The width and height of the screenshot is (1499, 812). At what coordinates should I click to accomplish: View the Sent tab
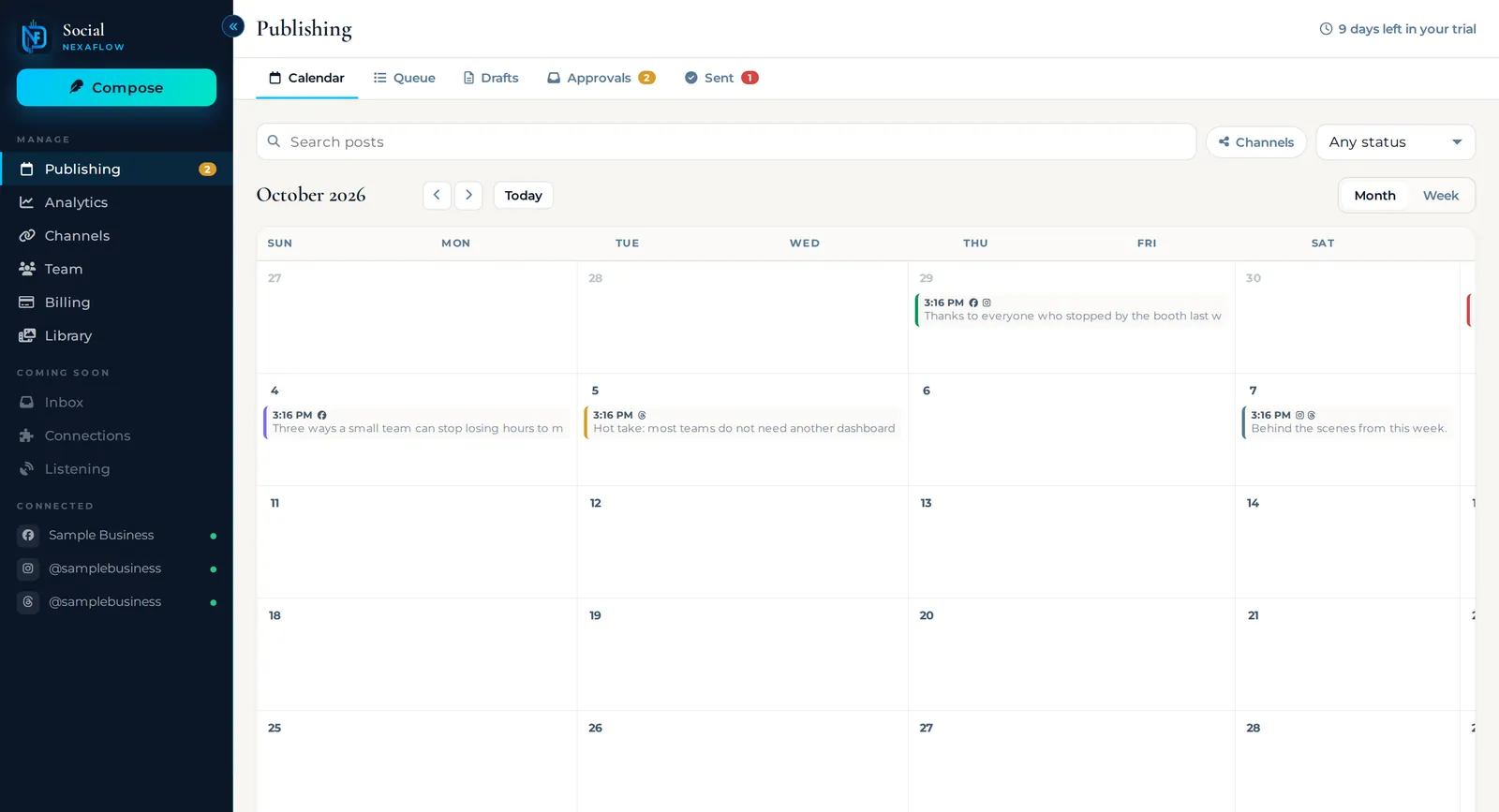tap(721, 78)
